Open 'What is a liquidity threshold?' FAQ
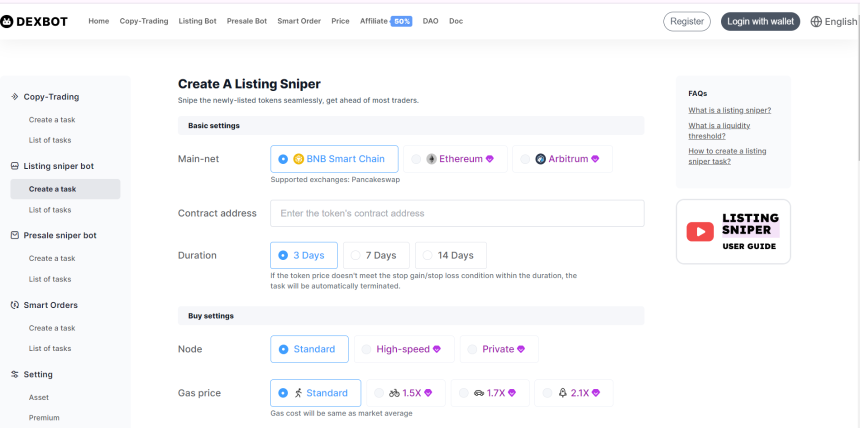 (x=719, y=131)
